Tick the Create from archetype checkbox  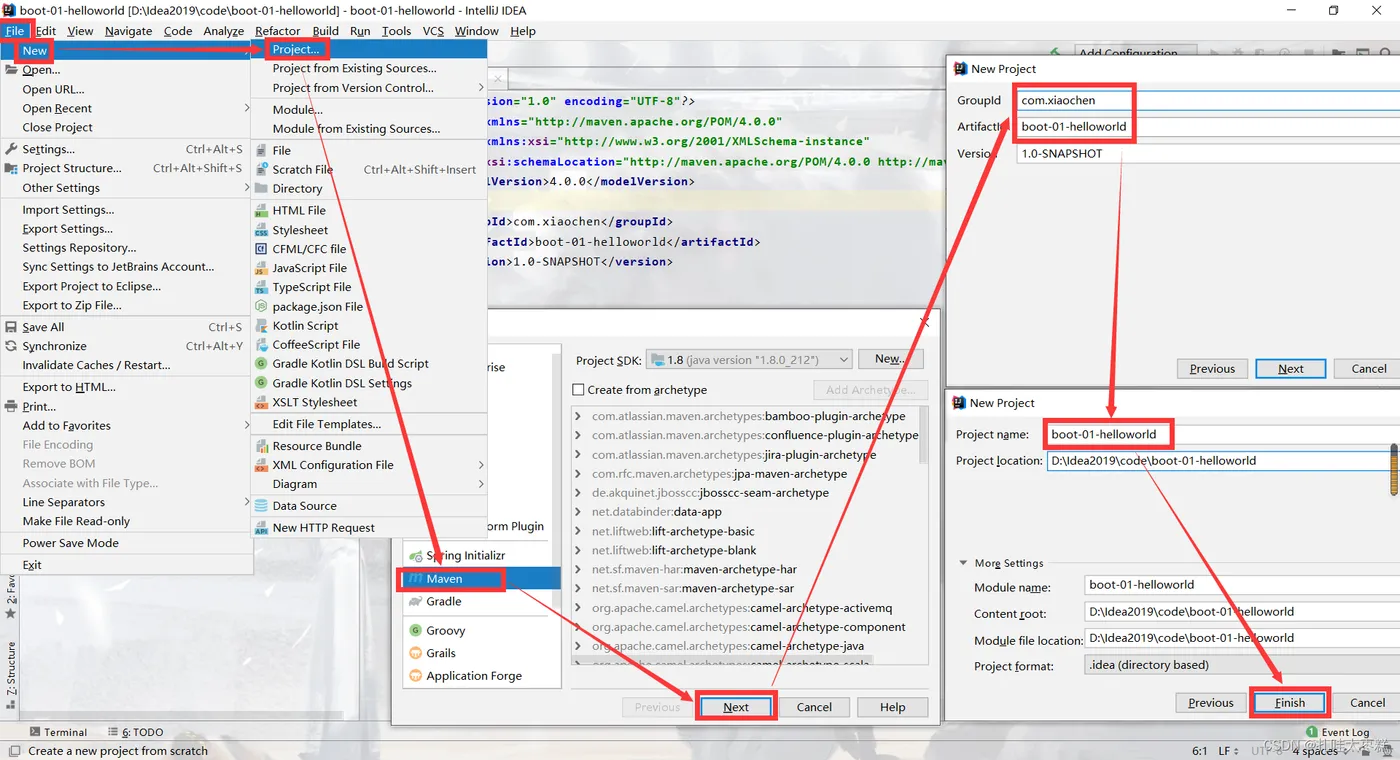(578, 390)
